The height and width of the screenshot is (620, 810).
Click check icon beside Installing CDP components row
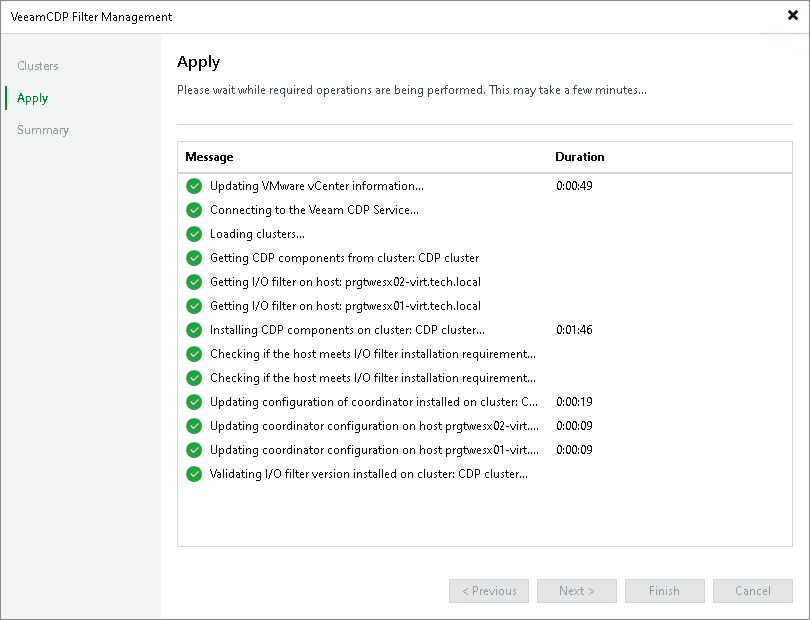(194, 330)
